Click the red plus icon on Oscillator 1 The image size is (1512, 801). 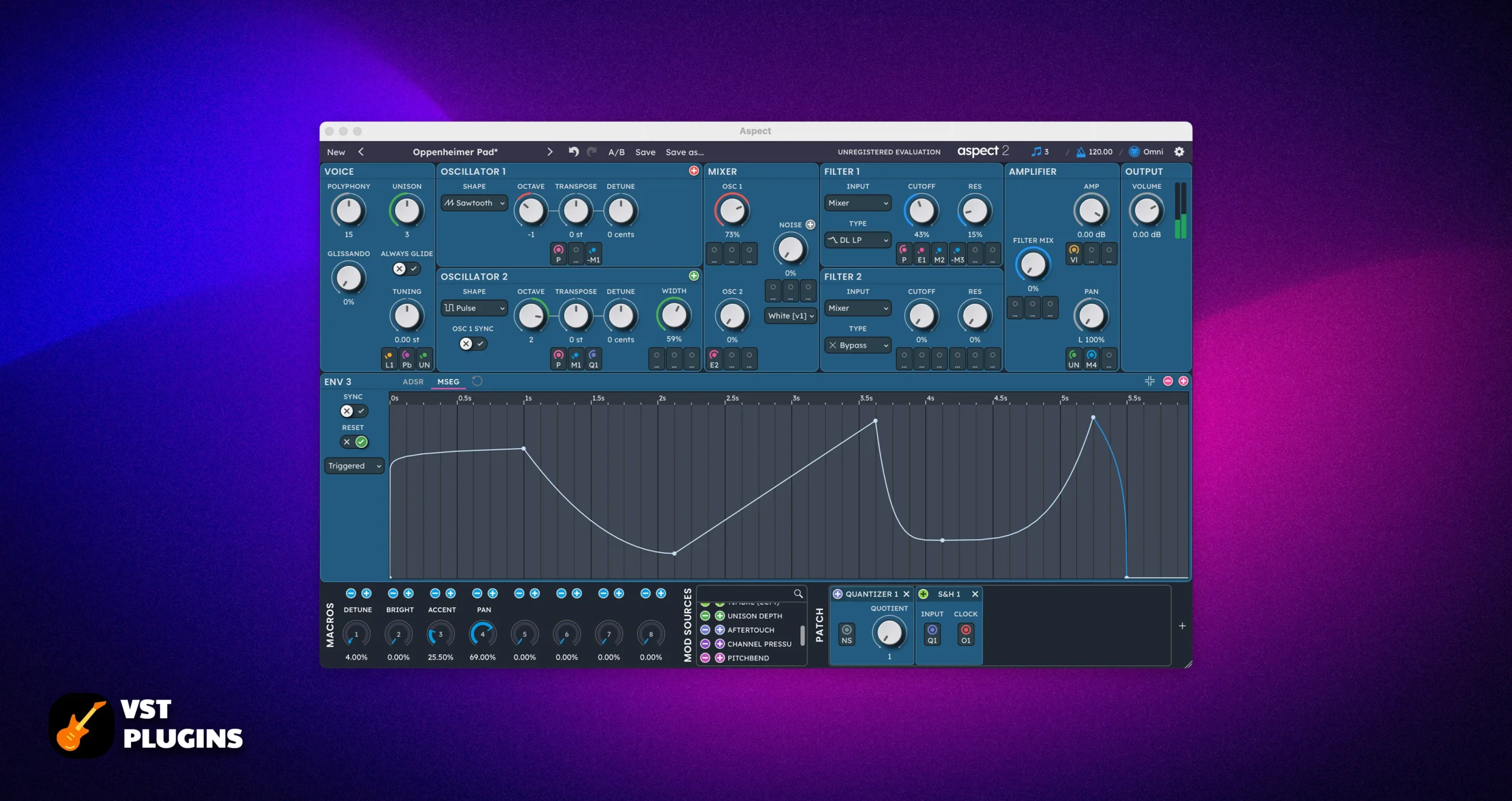click(x=694, y=171)
